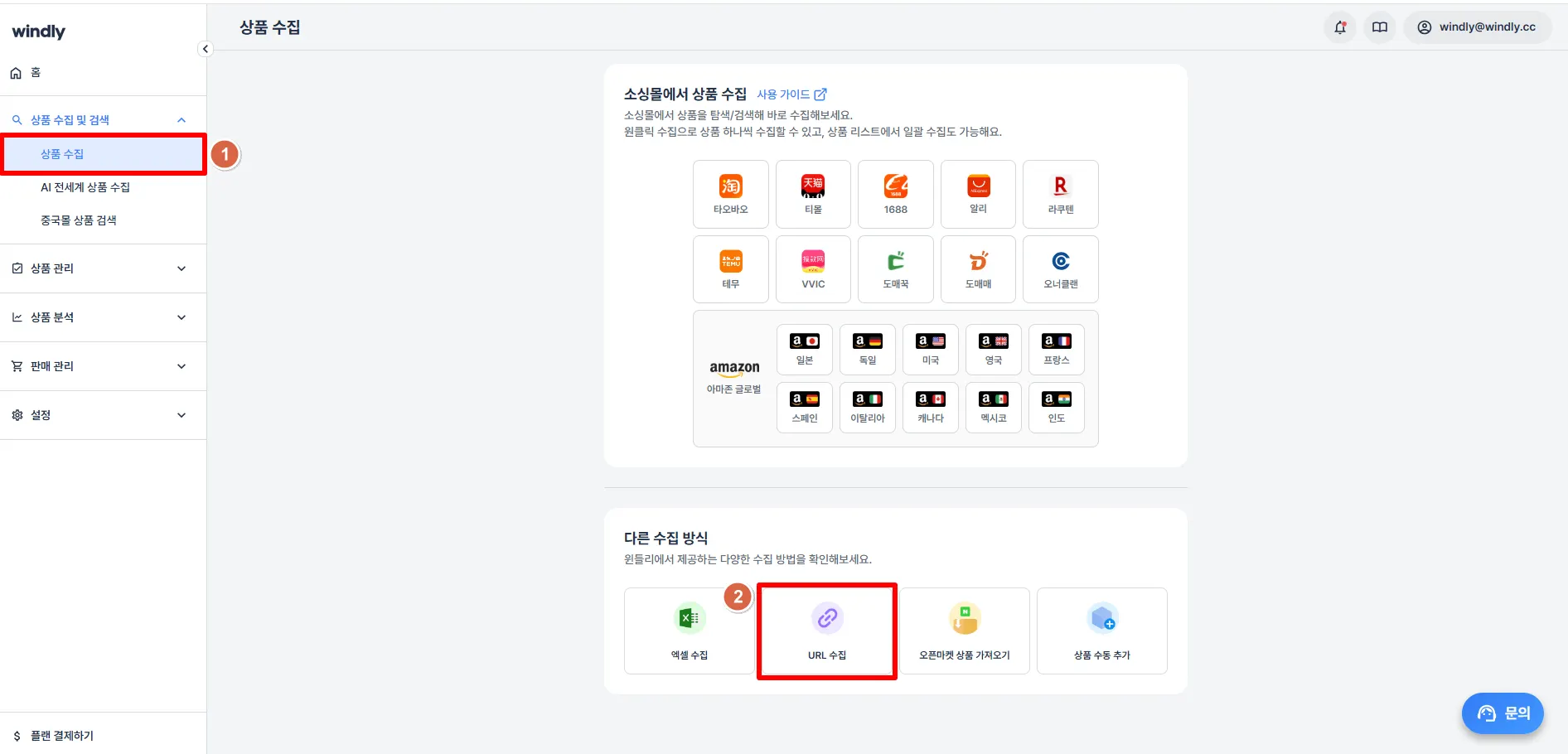The width and height of the screenshot is (1568, 754).
Task: Open the Ownerclan (오너클랜) tile
Action: point(1061,269)
